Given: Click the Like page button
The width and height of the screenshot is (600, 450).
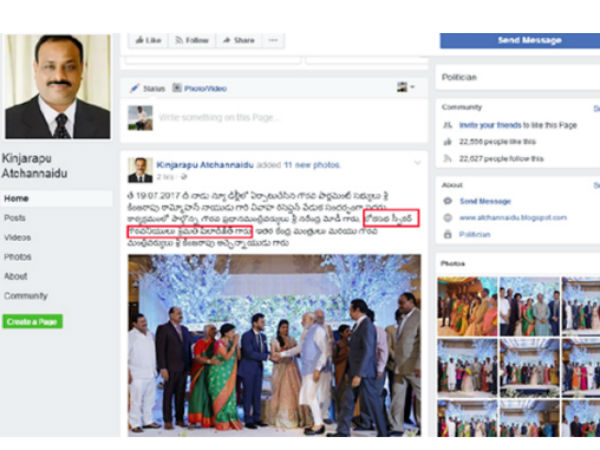Looking at the screenshot, I should point(147,40).
